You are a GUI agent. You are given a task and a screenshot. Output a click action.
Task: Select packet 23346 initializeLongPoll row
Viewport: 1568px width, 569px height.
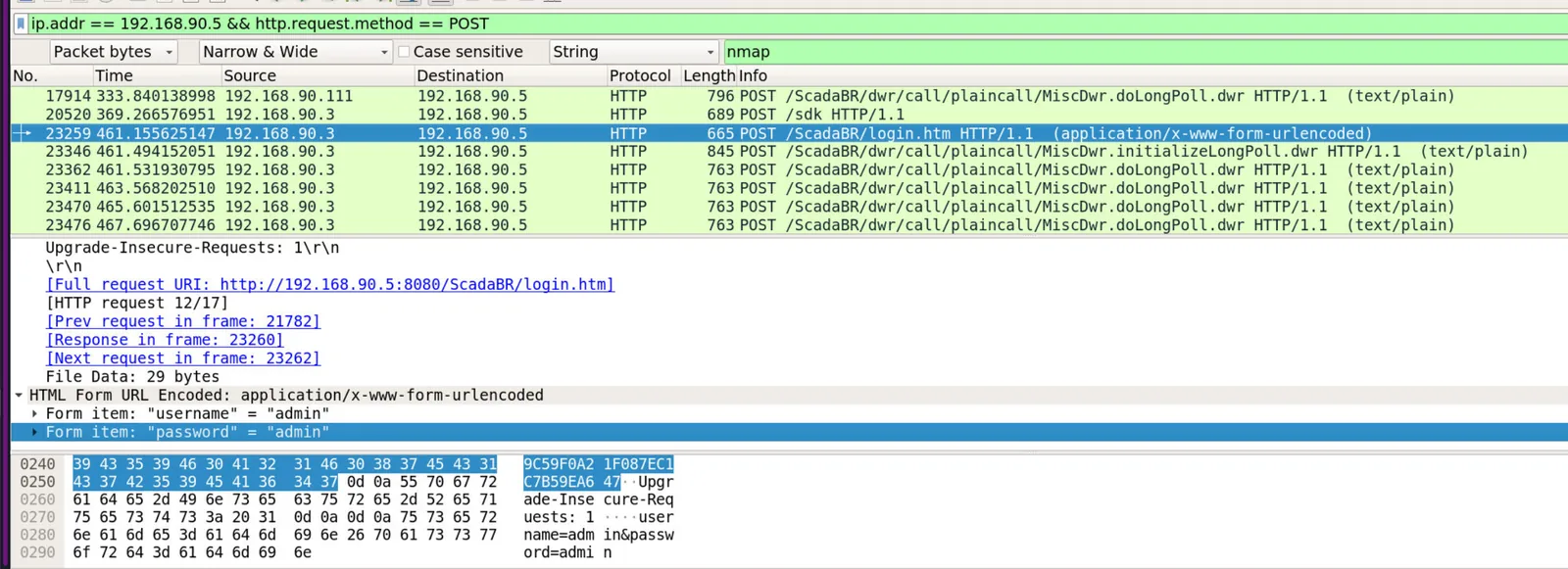(x=789, y=151)
